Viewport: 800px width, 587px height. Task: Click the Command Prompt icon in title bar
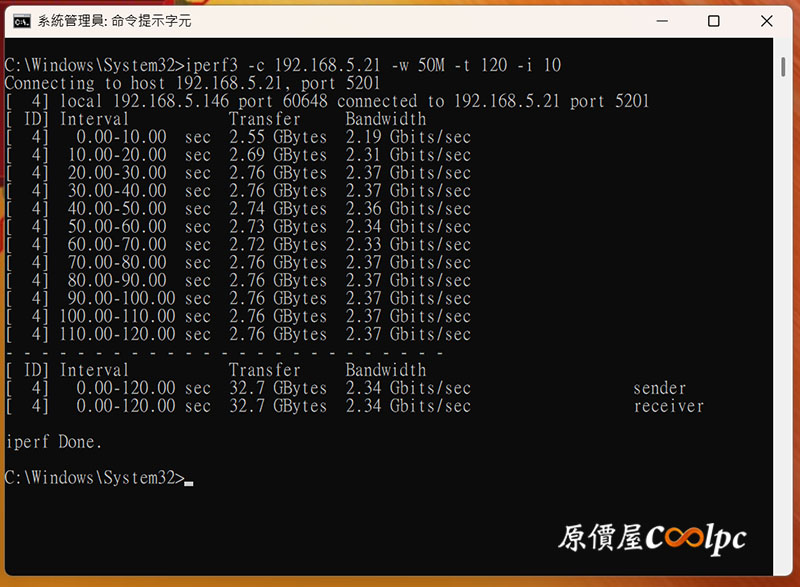click(22, 21)
